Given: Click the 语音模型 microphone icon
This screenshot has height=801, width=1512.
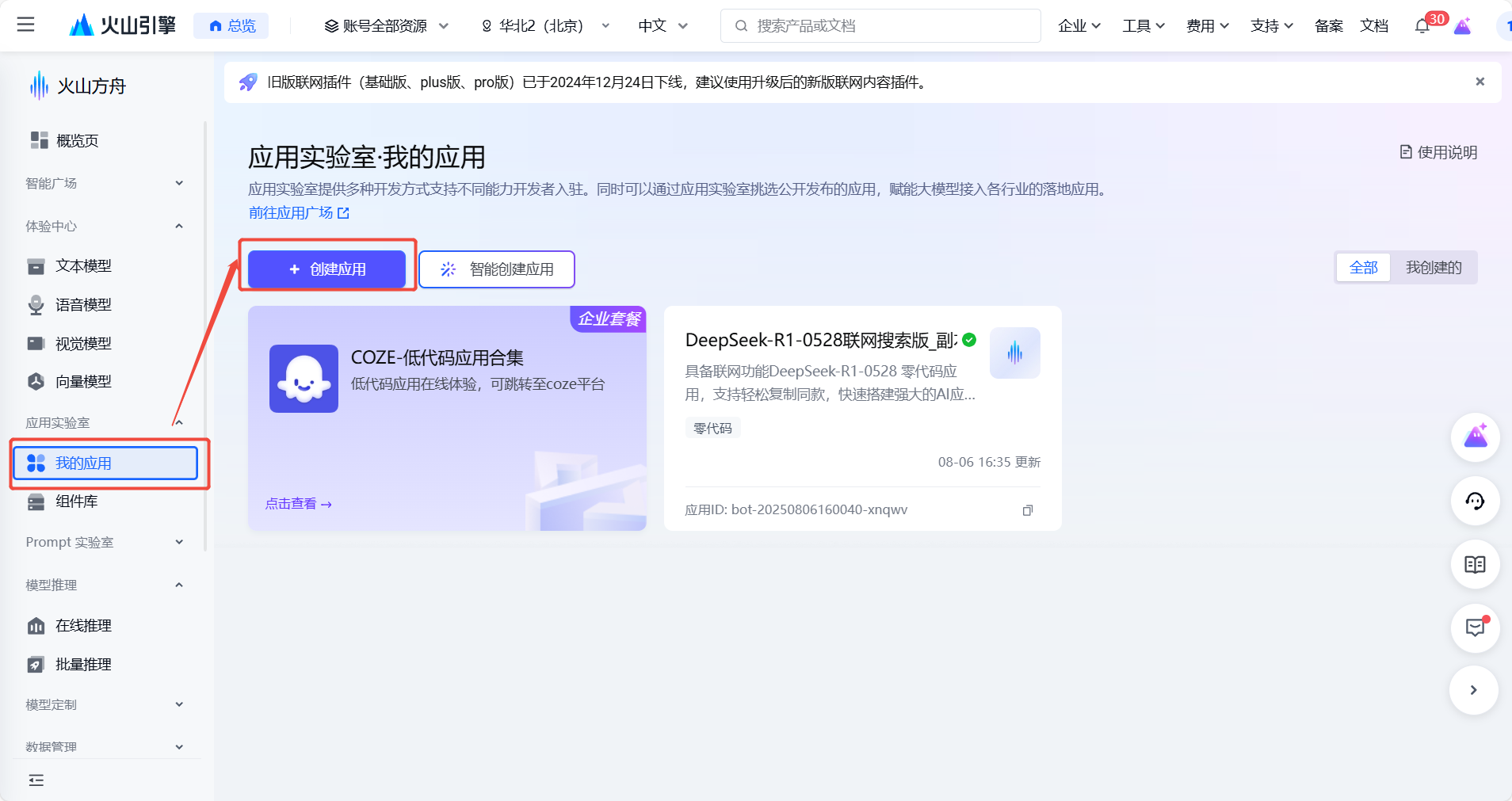Looking at the screenshot, I should [x=36, y=305].
